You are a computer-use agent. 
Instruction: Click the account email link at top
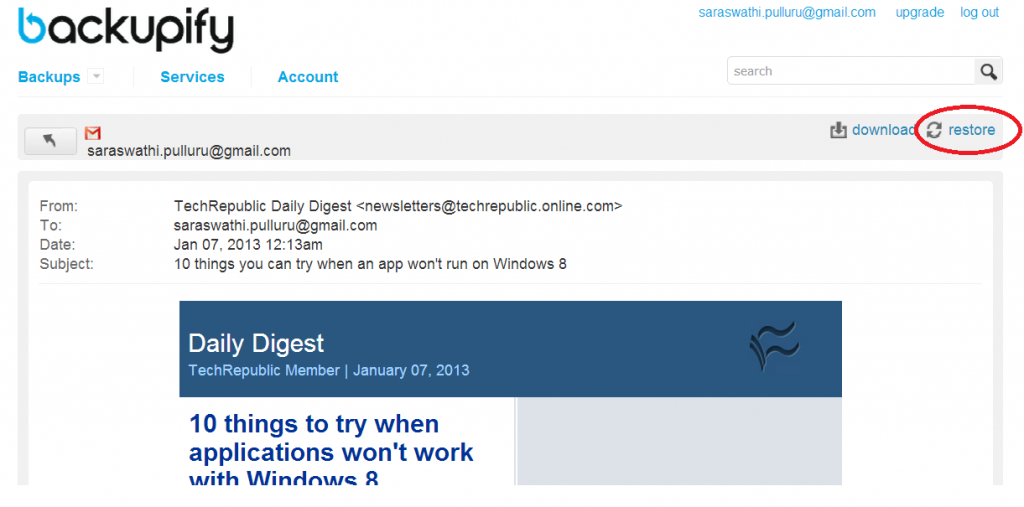click(x=787, y=12)
